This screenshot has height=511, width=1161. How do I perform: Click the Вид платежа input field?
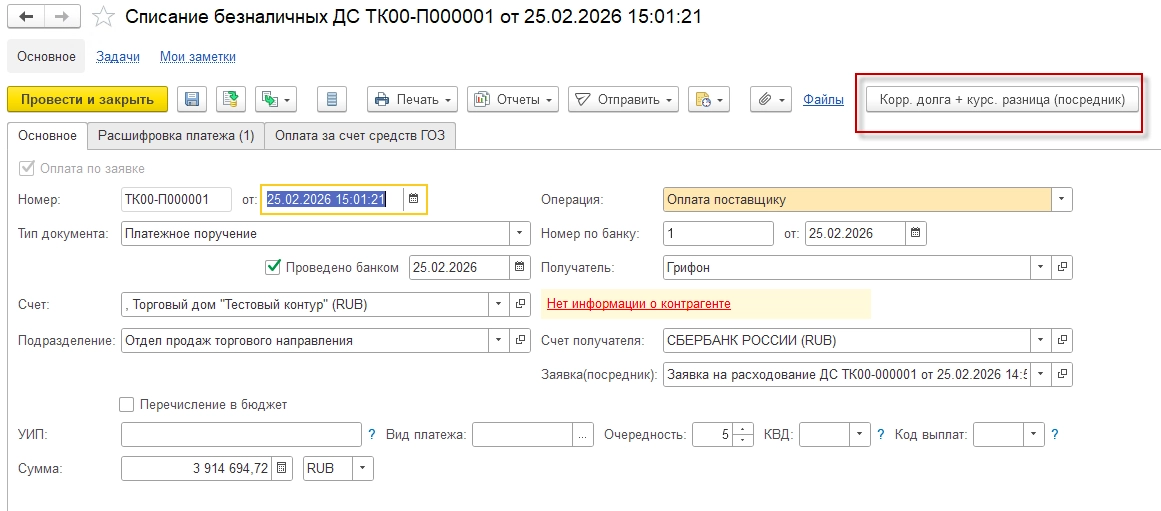pos(523,435)
